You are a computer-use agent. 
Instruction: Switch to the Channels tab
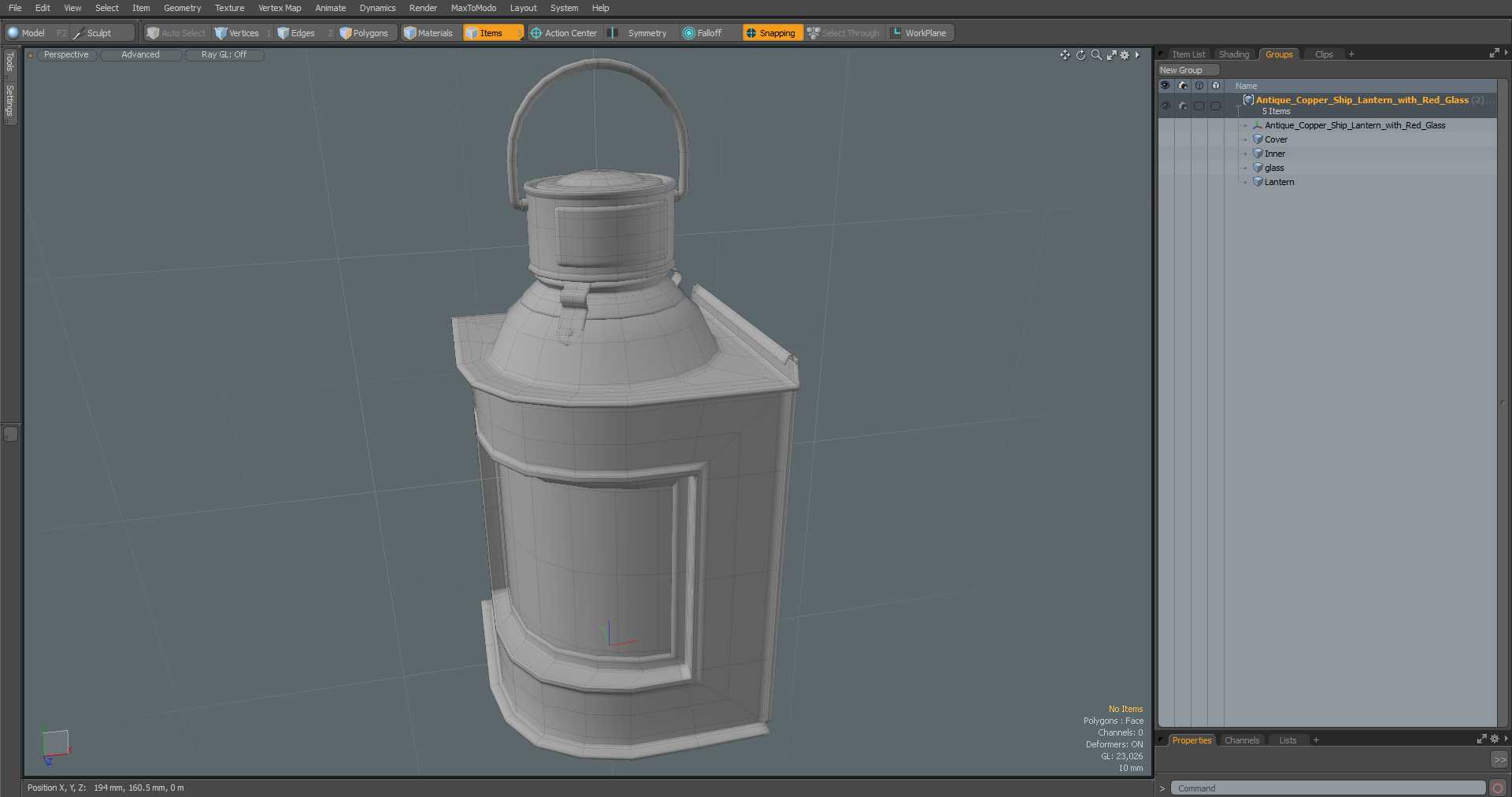[1242, 740]
